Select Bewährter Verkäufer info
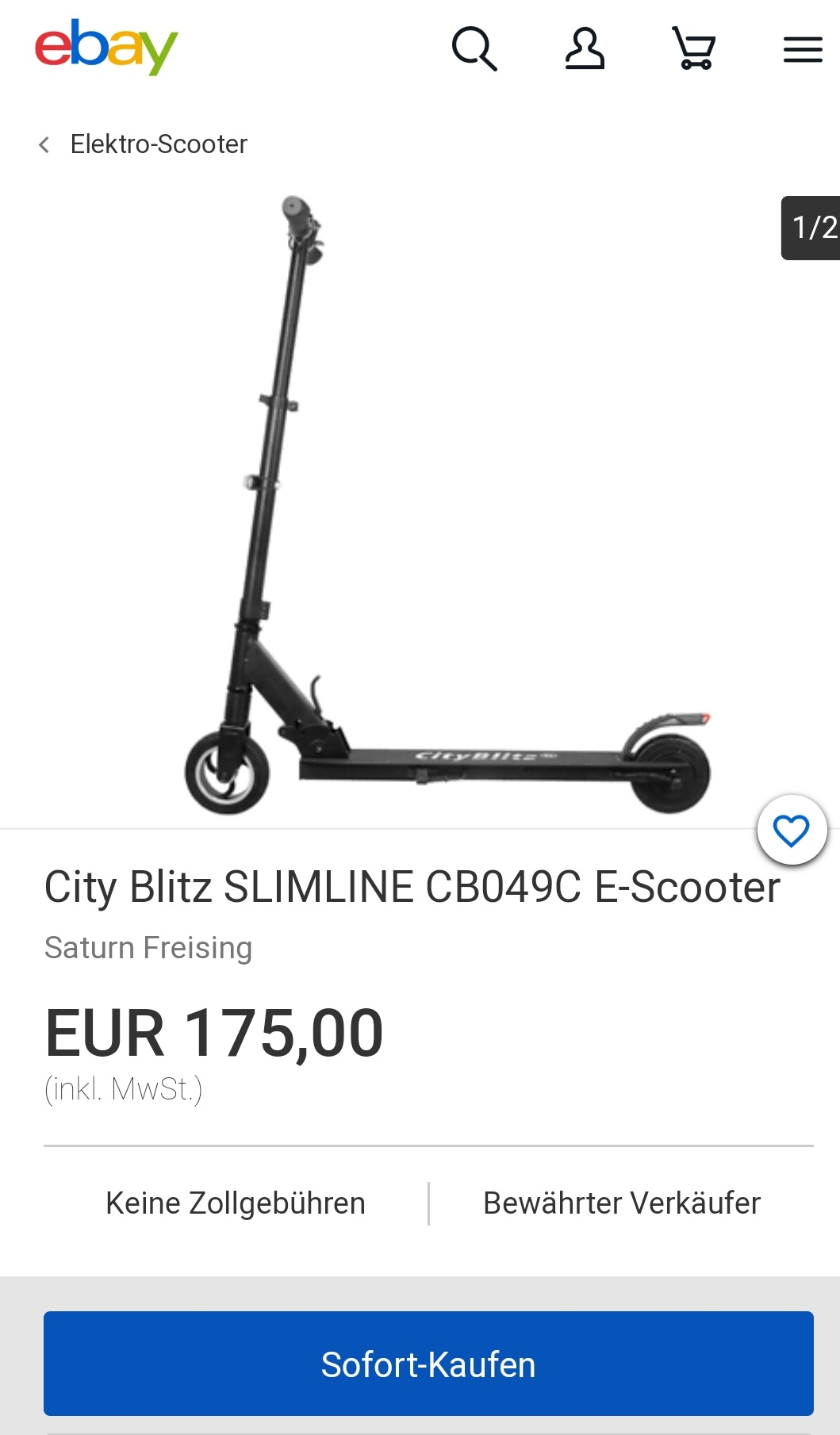This screenshot has height=1435, width=840. [x=622, y=1203]
